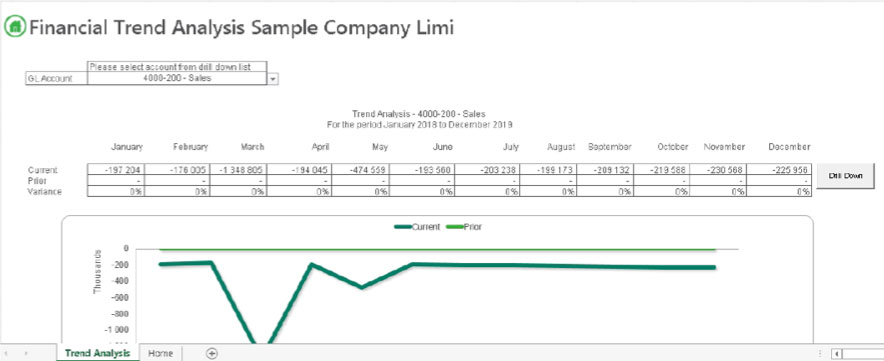Screen dimensions: 884x361
Task: Click the Drill Down button
Action: (x=845, y=176)
